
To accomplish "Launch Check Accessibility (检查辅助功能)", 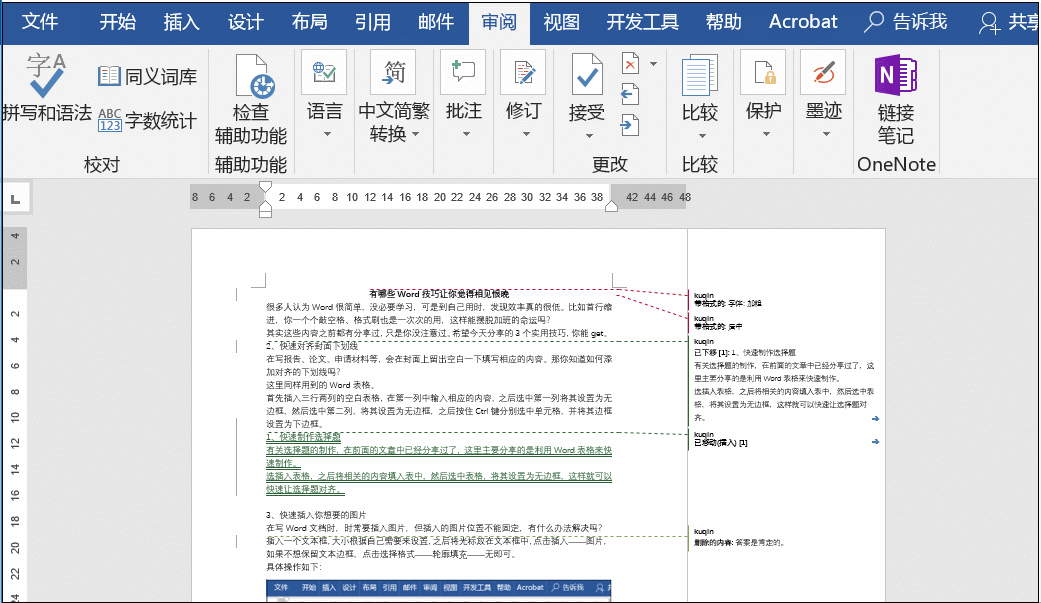I will coord(259,100).
